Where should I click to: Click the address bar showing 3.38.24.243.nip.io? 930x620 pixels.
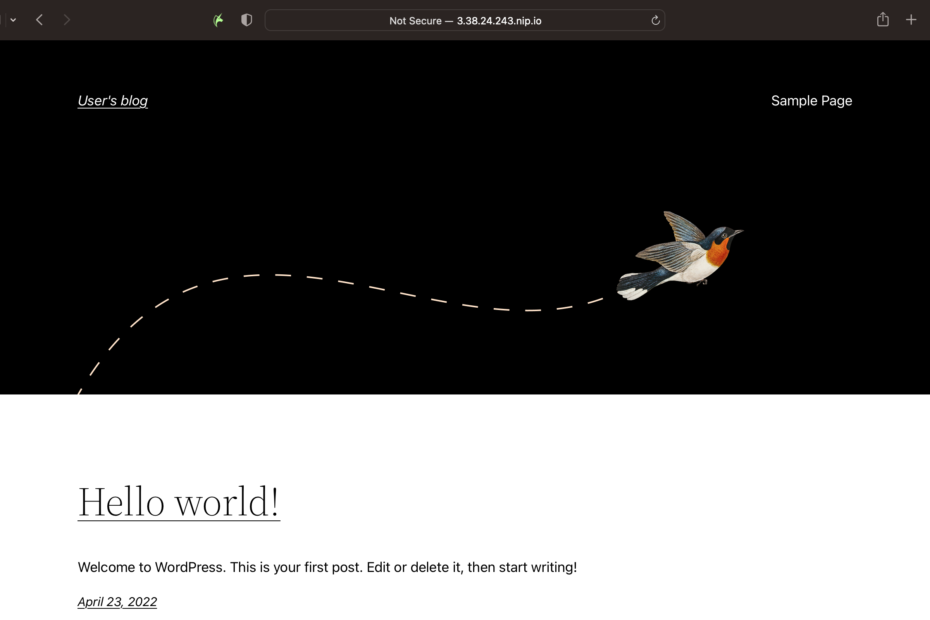[x=464, y=20]
